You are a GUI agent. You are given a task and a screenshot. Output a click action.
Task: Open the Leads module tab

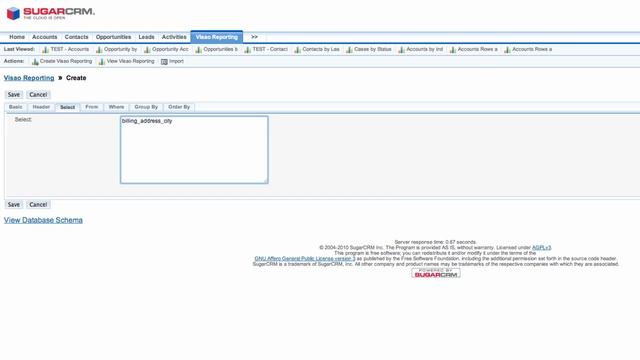[147, 37]
